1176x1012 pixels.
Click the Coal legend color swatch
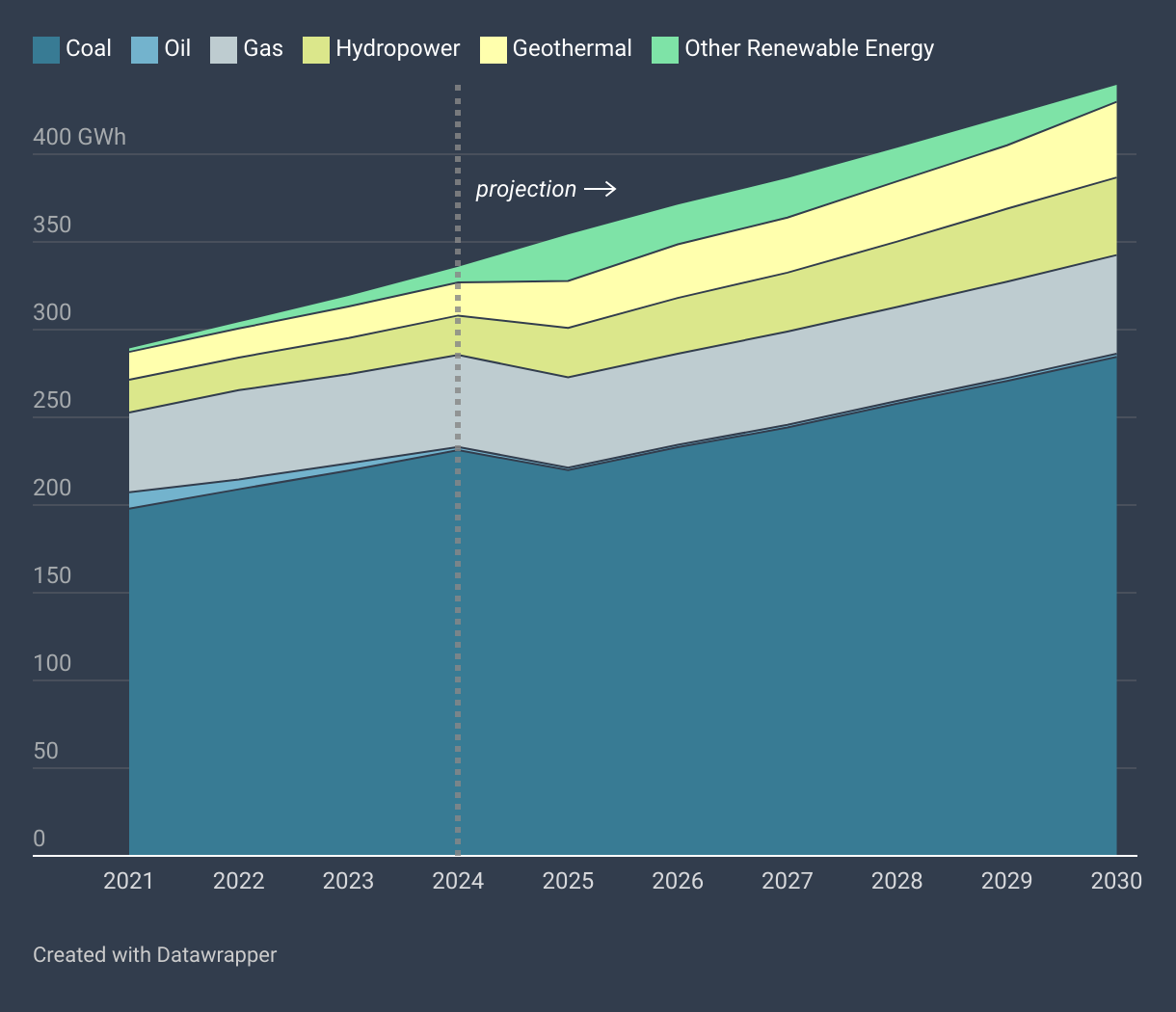pyautogui.click(x=46, y=49)
